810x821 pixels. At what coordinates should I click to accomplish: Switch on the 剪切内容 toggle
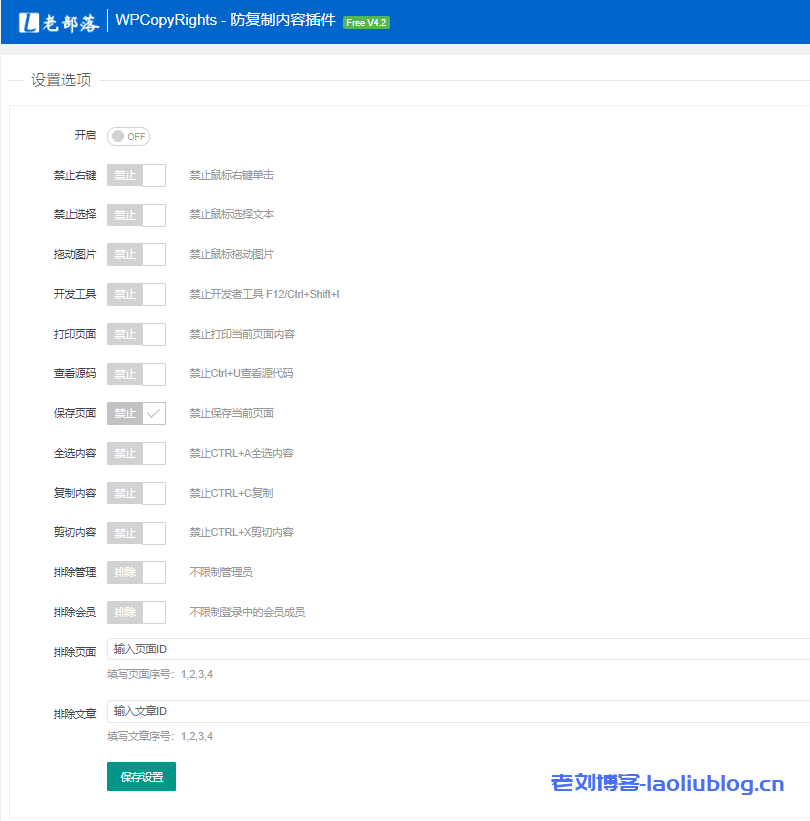[136, 532]
